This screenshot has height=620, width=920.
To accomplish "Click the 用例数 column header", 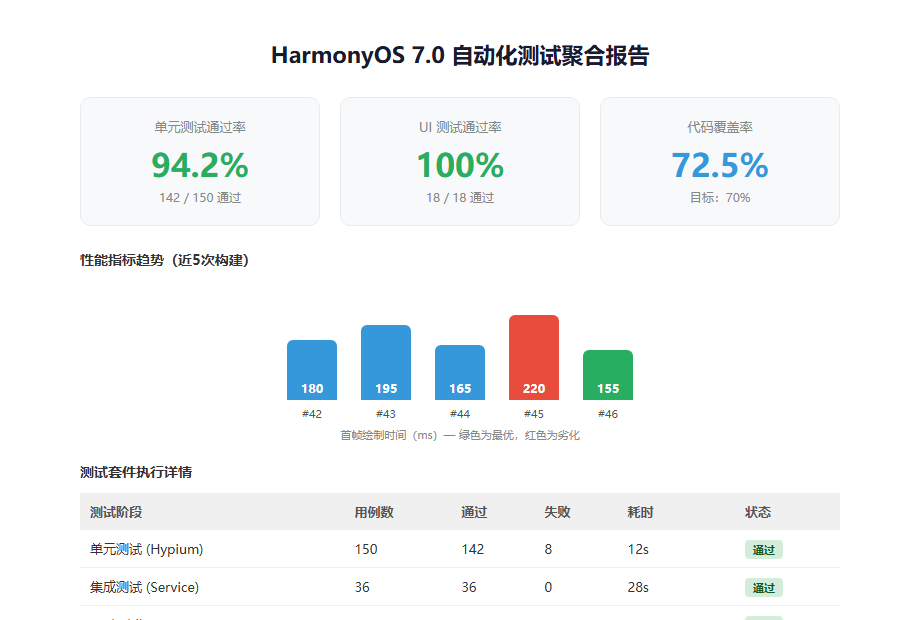I will click(x=374, y=512).
